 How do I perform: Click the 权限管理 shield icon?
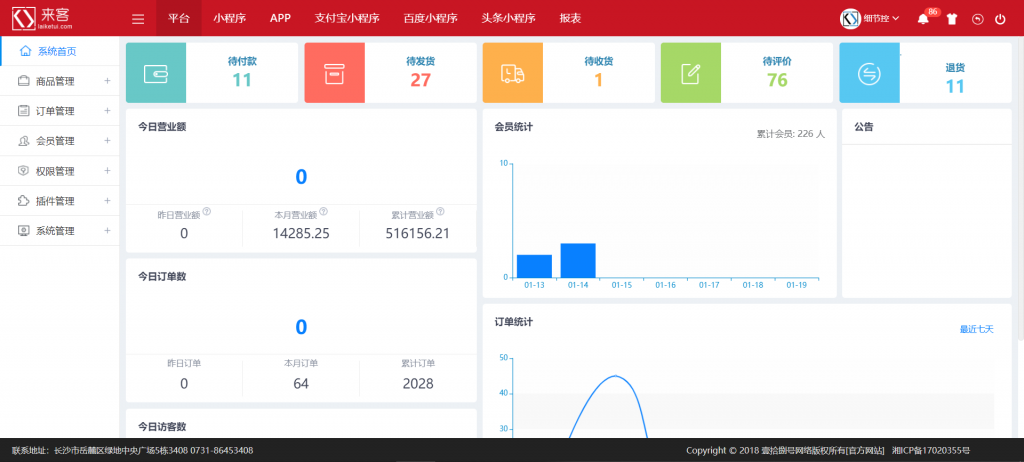click(24, 171)
